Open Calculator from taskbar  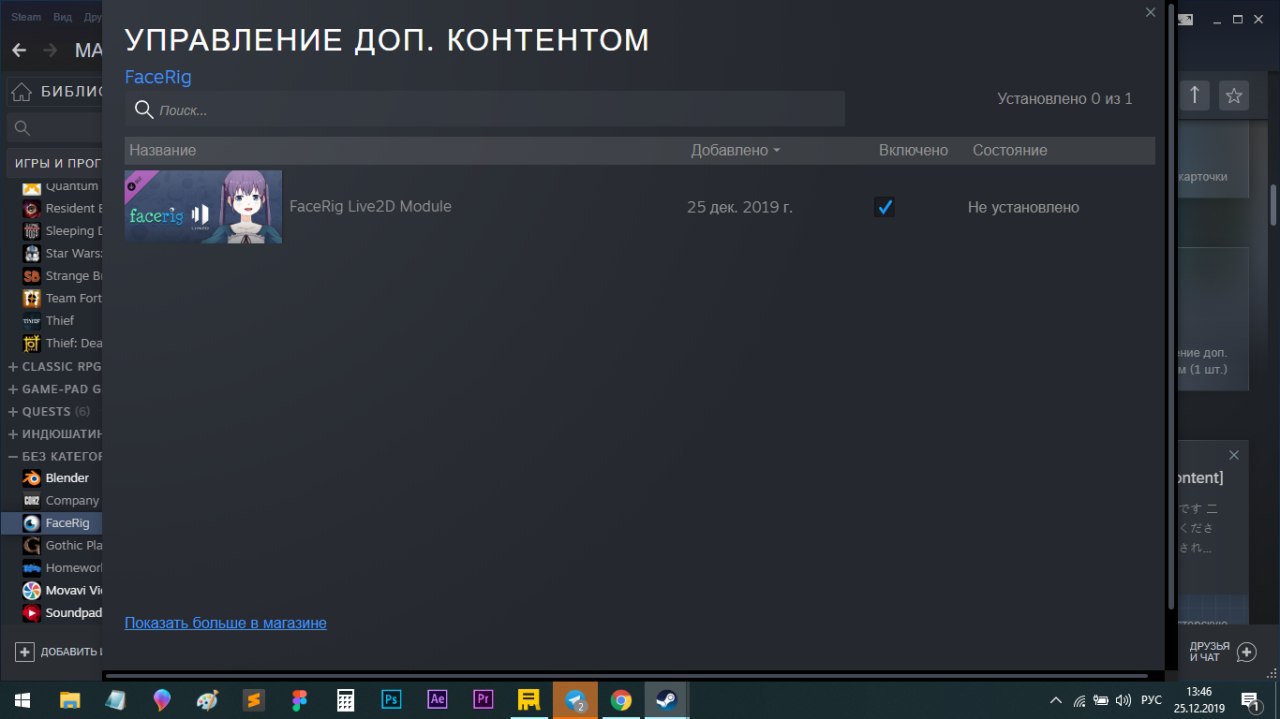click(345, 699)
